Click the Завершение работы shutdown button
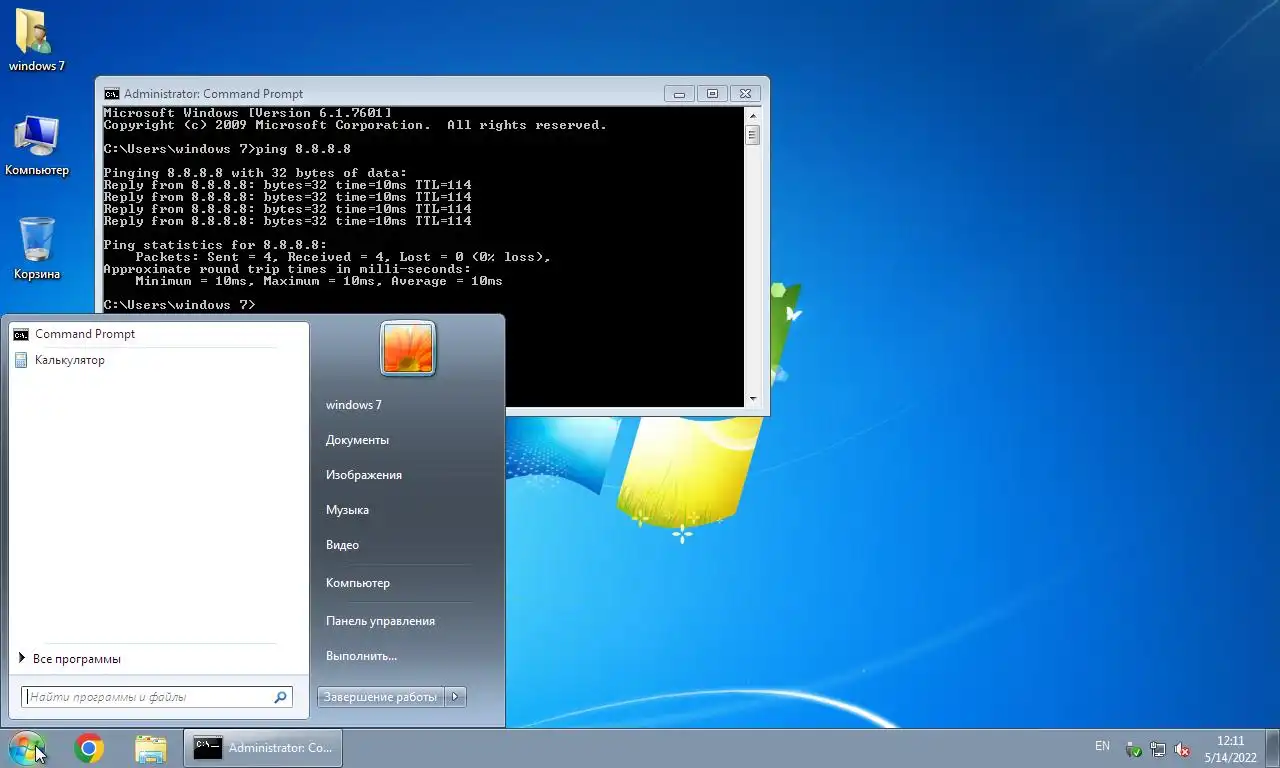Viewport: 1280px width, 768px height. point(381,697)
